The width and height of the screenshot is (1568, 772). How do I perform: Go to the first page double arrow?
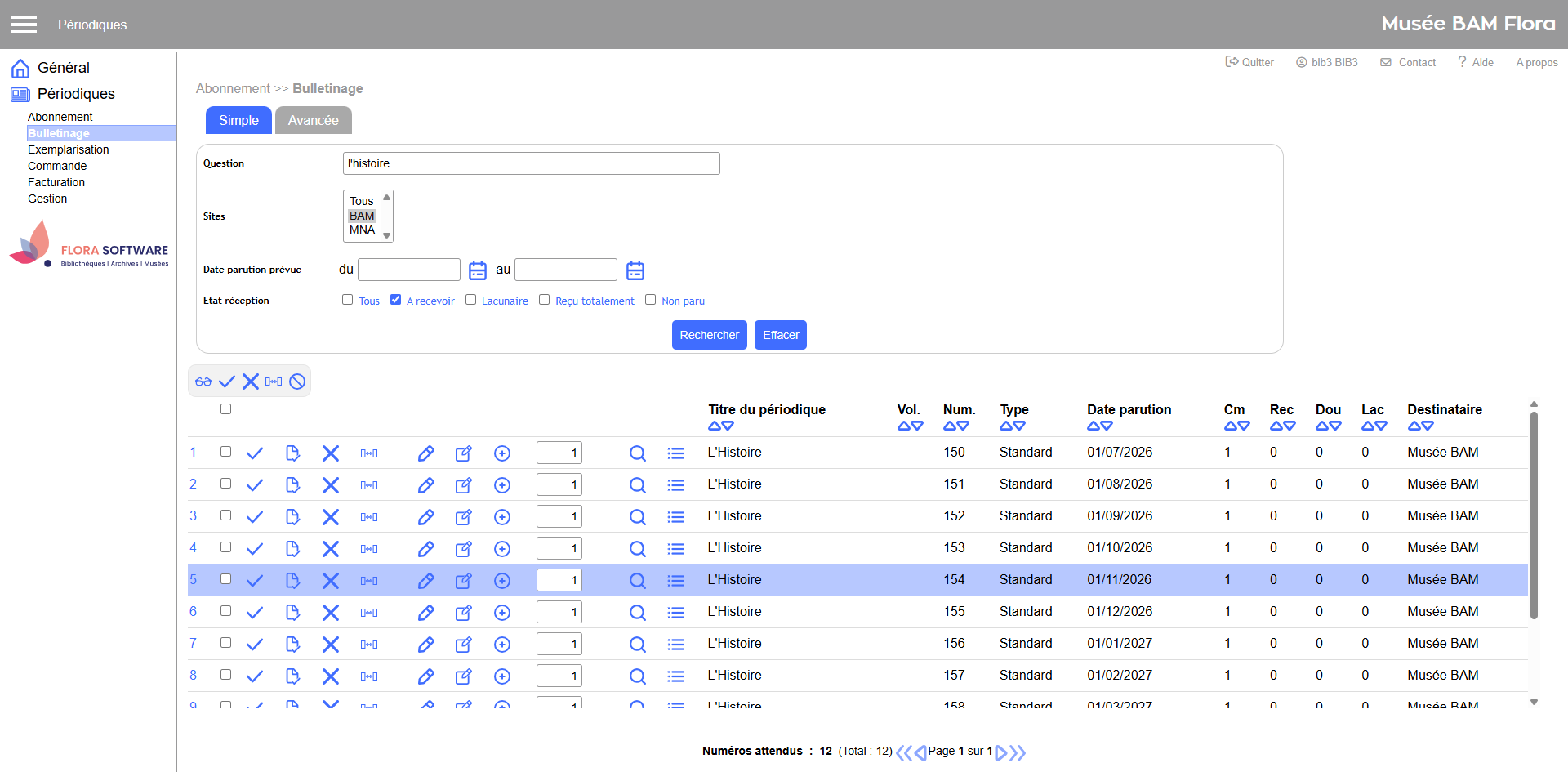point(904,752)
